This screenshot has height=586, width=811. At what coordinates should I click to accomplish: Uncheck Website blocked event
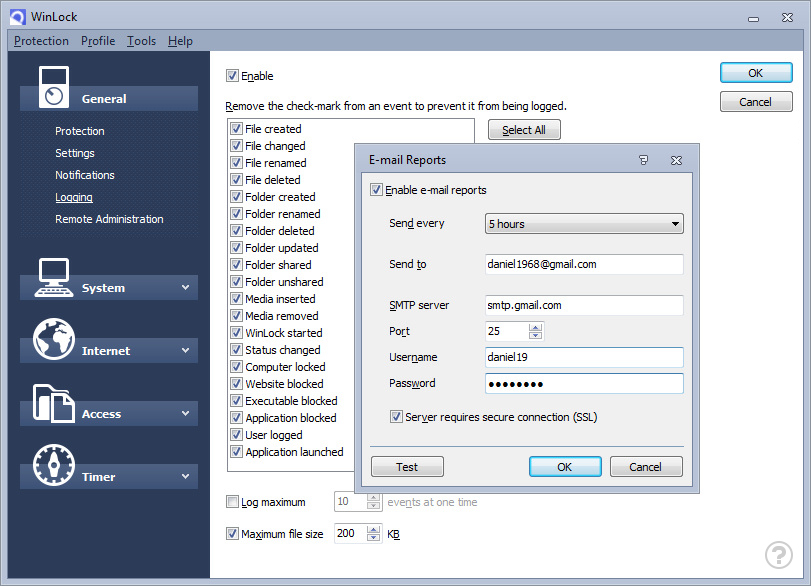[236, 384]
